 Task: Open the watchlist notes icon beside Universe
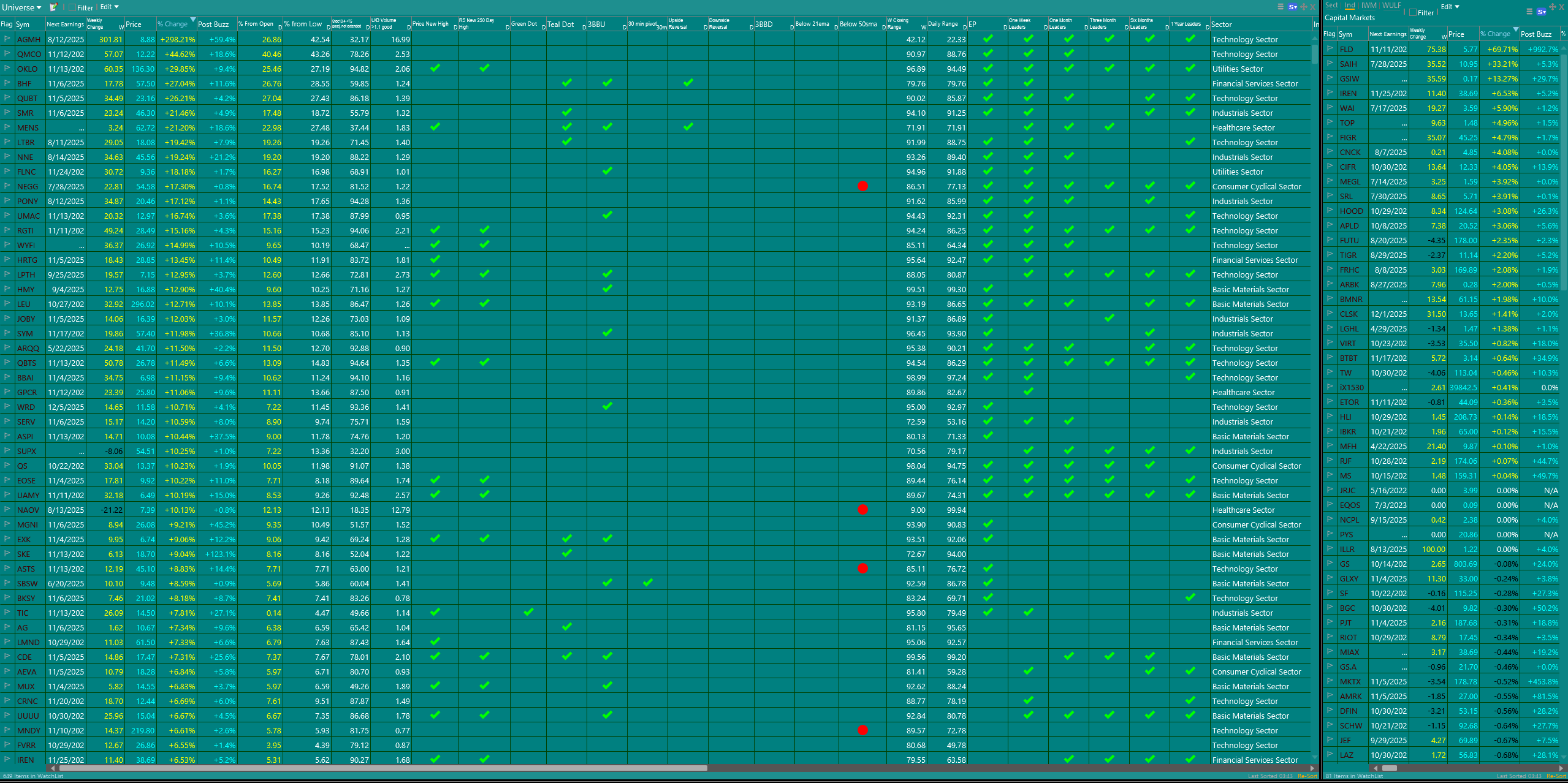pos(53,7)
